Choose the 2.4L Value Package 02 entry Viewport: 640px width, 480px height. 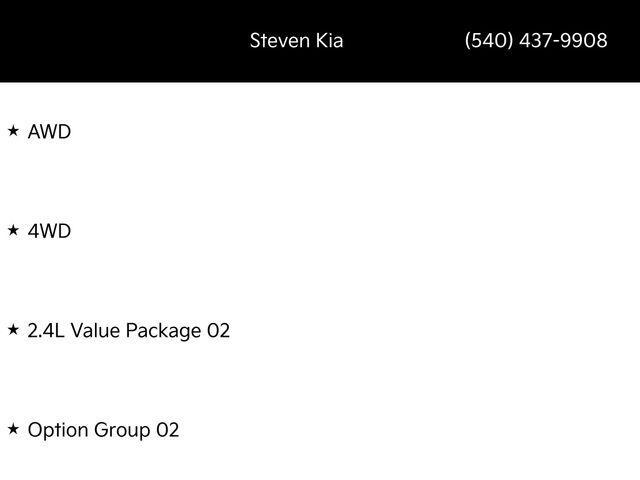pyautogui.click(x=129, y=331)
